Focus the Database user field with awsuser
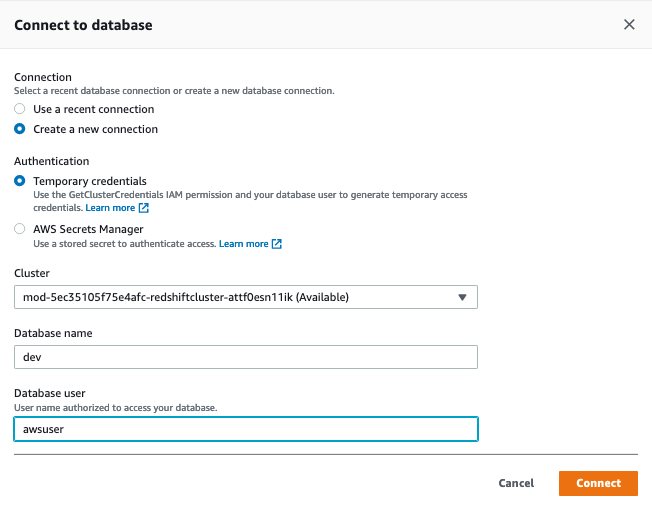This screenshot has width=652, height=510. [246, 429]
